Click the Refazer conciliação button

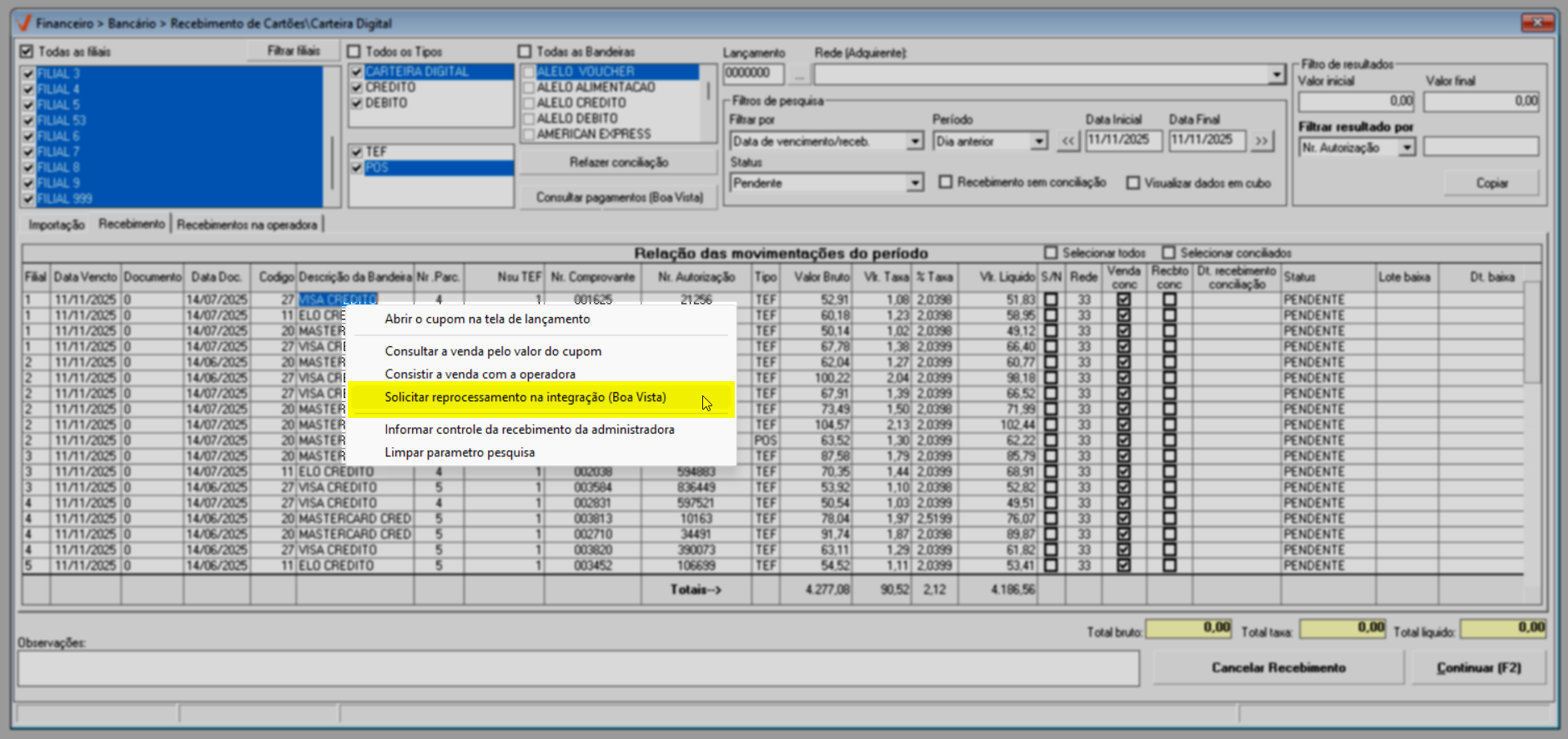pos(618,163)
